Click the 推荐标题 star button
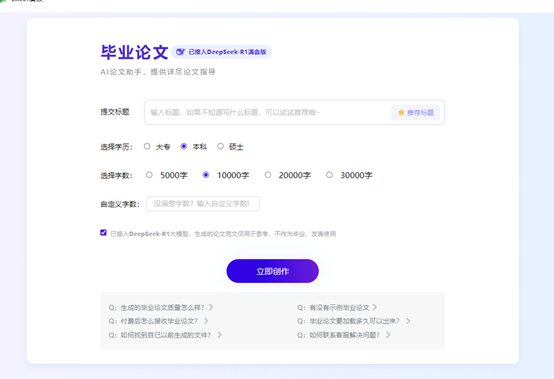This screenshot has height=379, width=554. [x=416, y=112]
